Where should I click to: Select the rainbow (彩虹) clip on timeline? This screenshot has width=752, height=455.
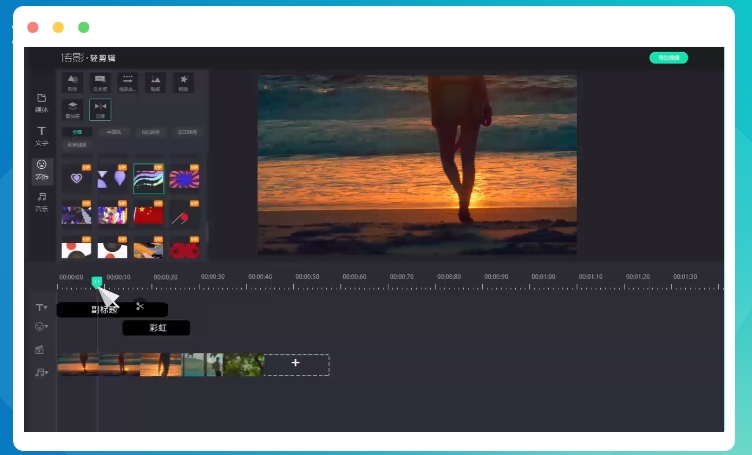157,328
